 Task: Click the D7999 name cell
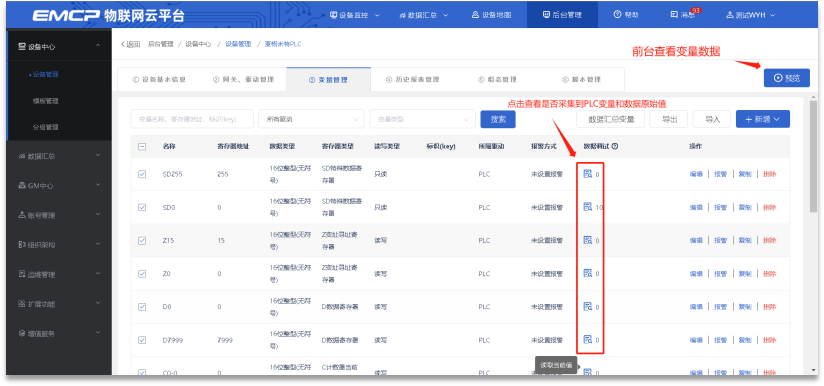coord(173,340)
